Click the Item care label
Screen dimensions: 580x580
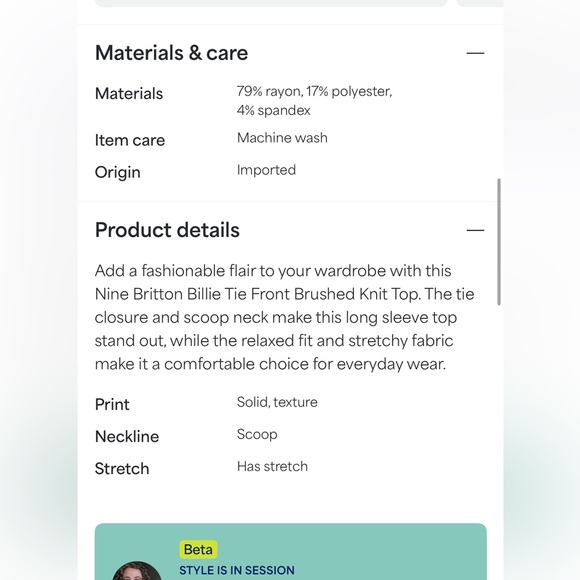130,140
